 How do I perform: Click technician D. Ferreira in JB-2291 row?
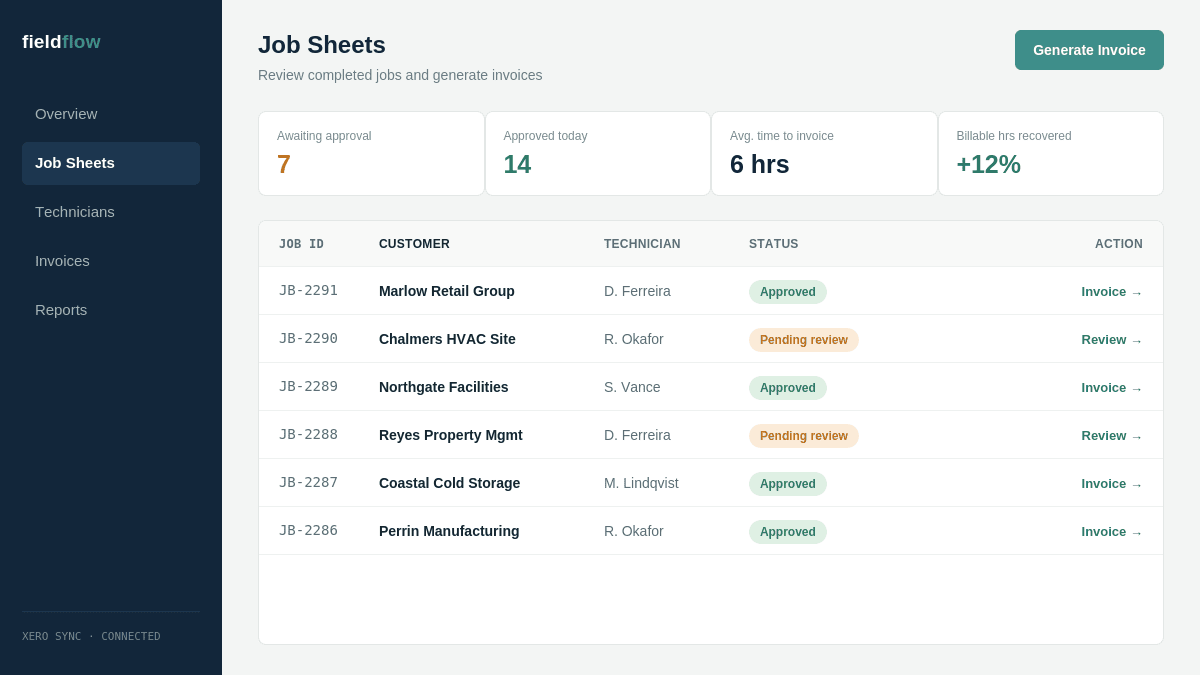pos(637,291)
